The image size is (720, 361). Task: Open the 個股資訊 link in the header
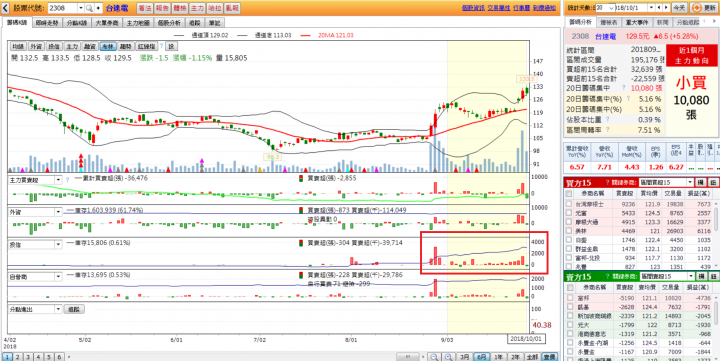(x=473, y=8)
